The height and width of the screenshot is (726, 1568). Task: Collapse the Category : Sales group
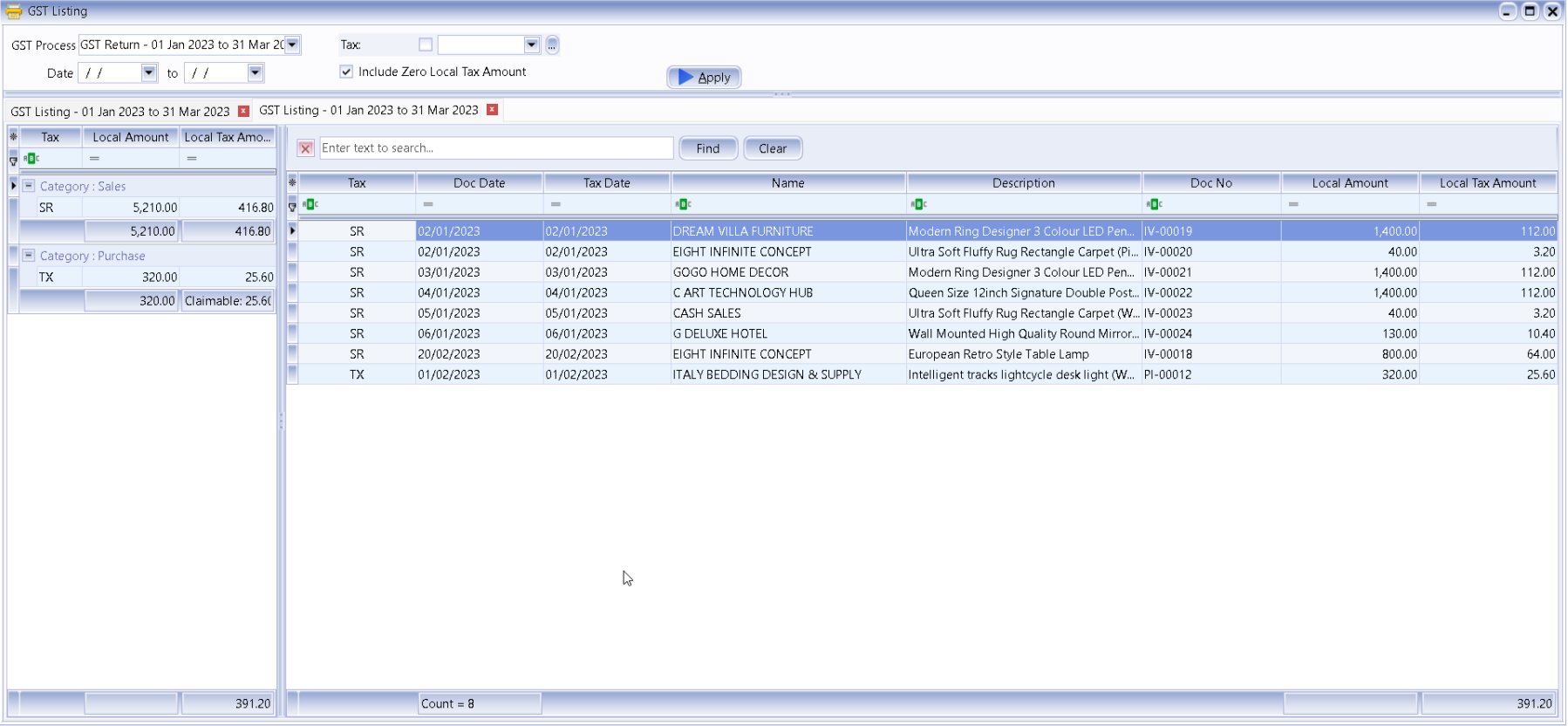click(x=29, y=186)
